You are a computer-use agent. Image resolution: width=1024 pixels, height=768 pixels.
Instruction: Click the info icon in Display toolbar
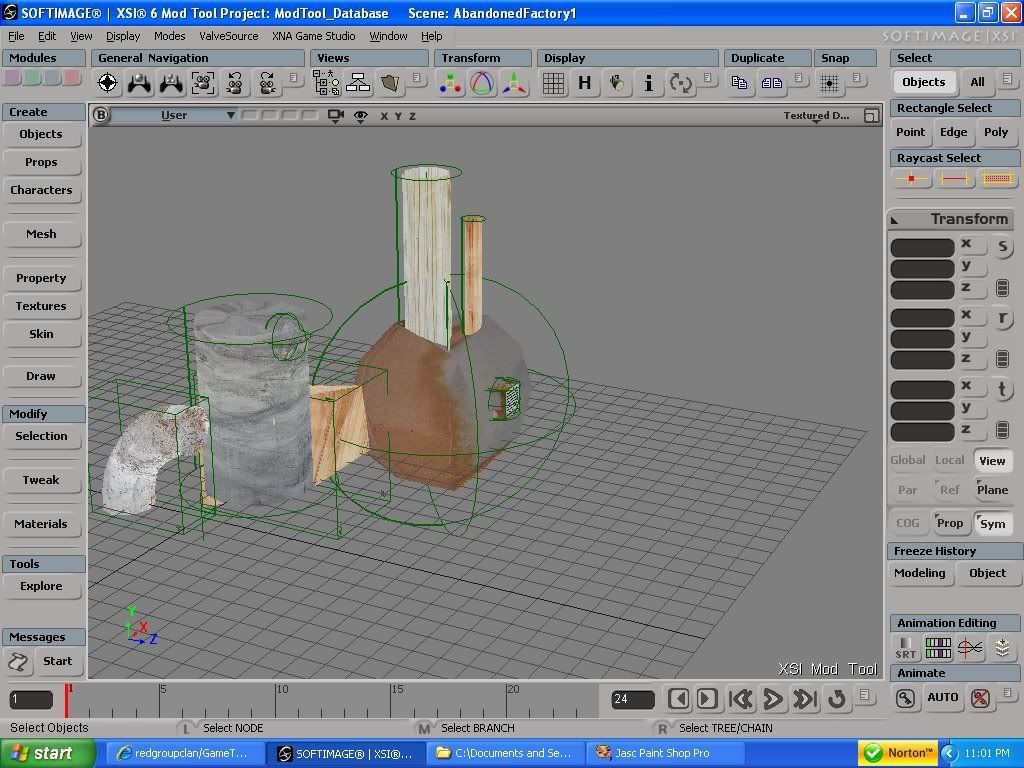pyautogui.click(x=648, y=83)
